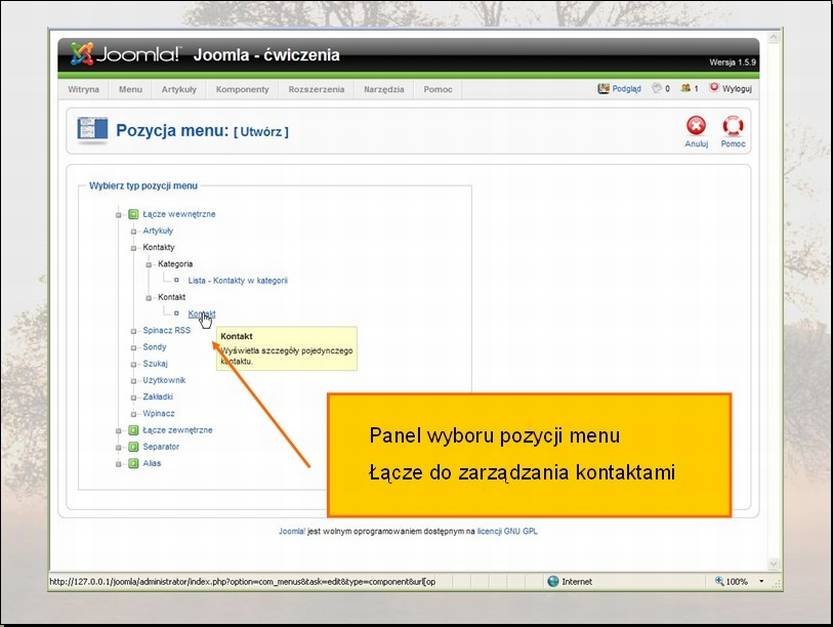The image size is (833, 627).
Task: Collapse the Kategoria tree node
Action: click(x=149, y=265)
